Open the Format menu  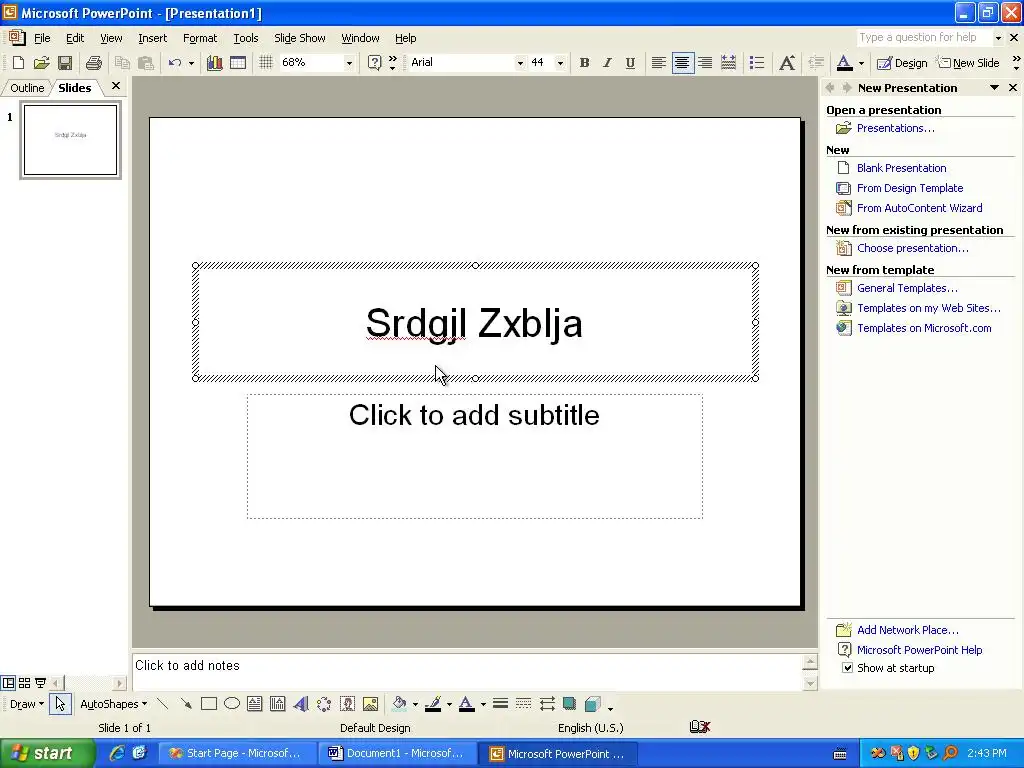coord(200,38)
